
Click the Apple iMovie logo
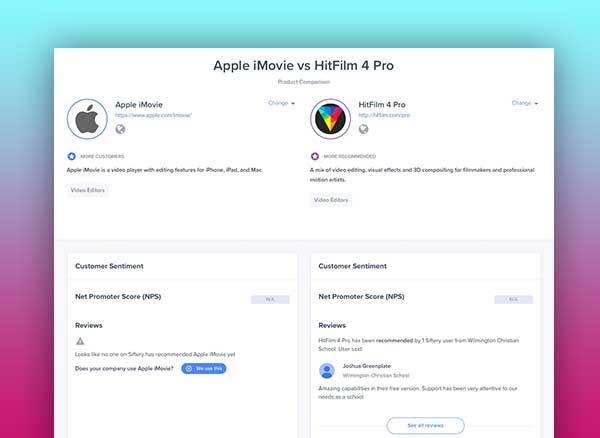pos(87,119)
